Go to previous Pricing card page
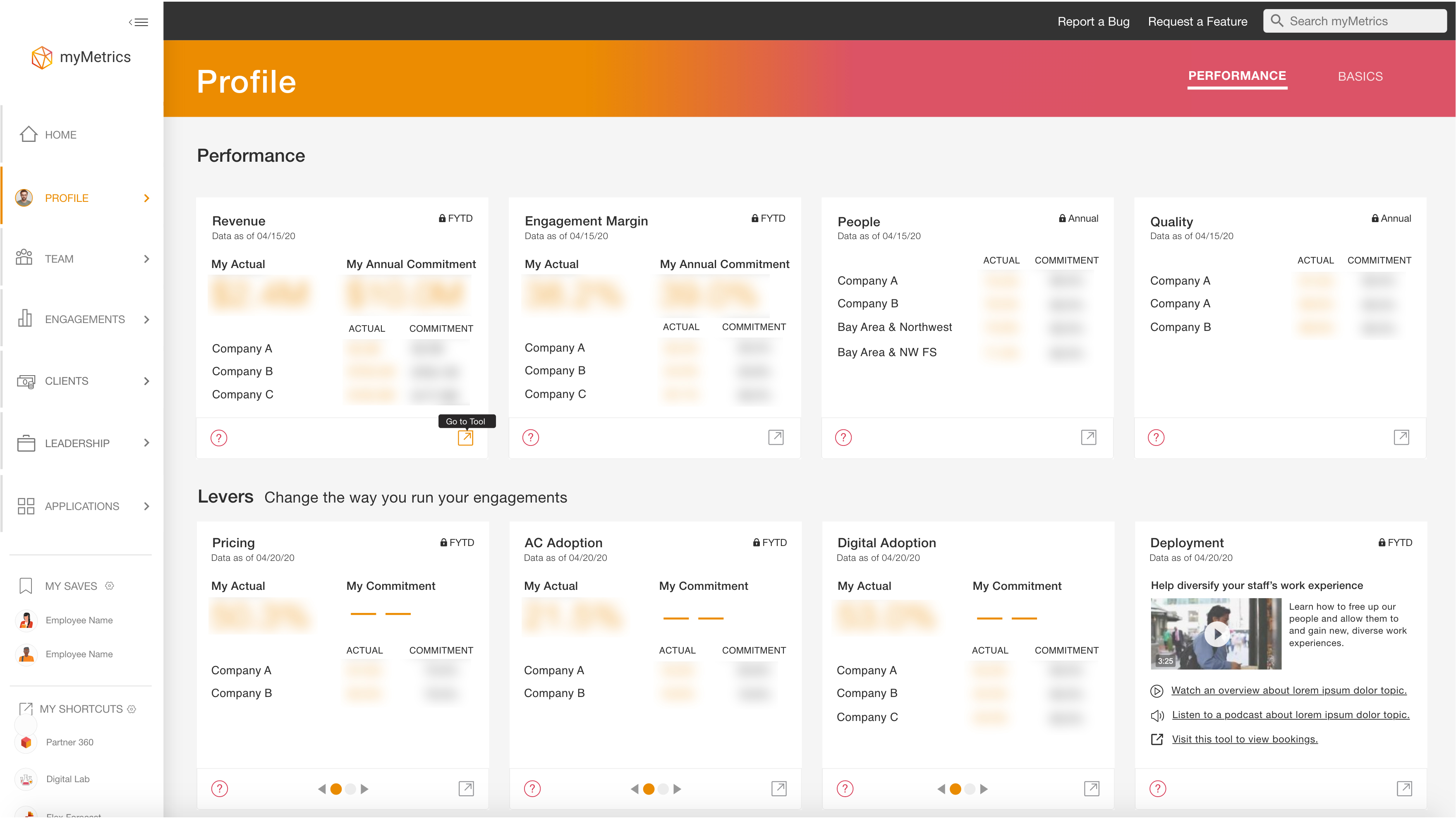Viewport: 1456px width, 819px height. 322,789
